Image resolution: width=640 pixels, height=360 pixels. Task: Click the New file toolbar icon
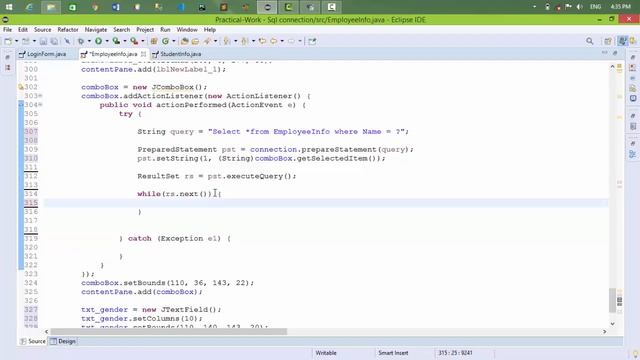click(8, 41)
